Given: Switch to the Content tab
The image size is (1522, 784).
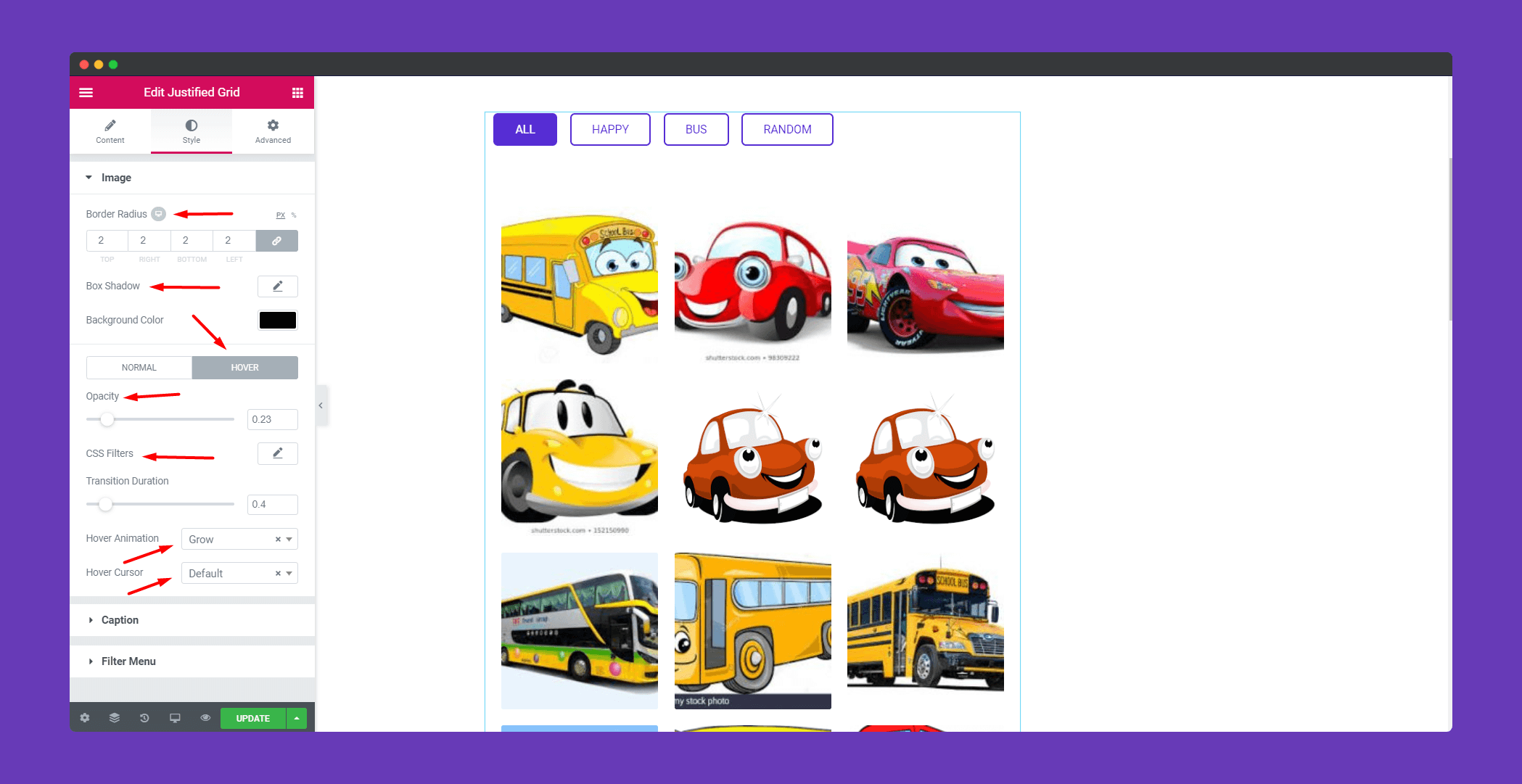Looking at the screenshot, I should click(110, 131).
